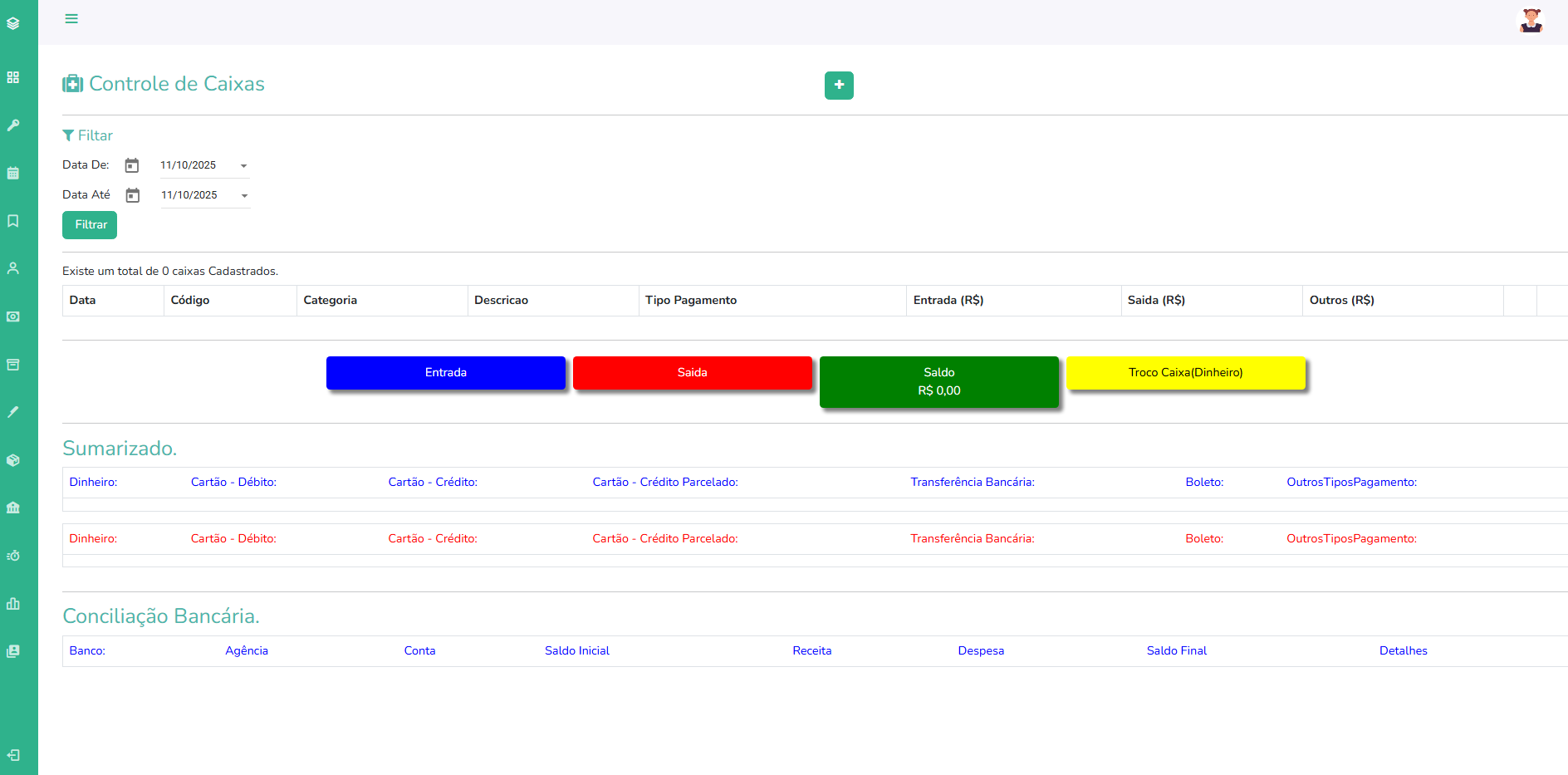1568x775 pixels.
Task: Click the hamburger menu icon
Action: [x=71, y=18]
